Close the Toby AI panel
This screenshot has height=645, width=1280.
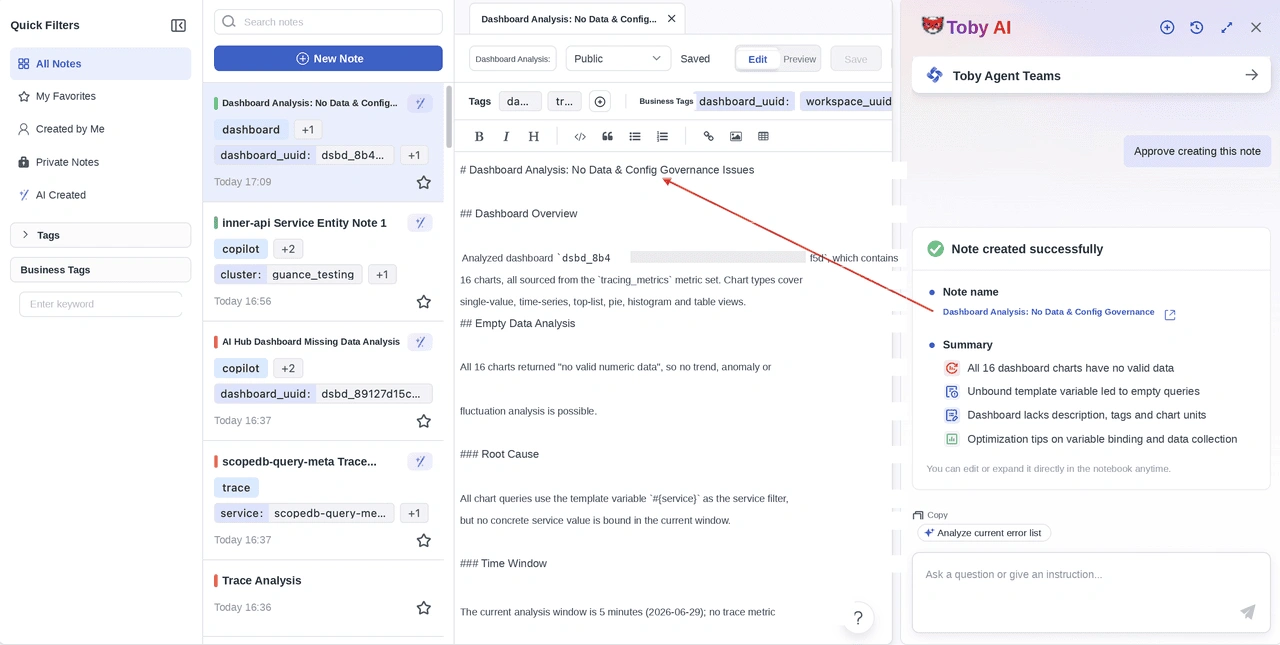pos(1256,27)
